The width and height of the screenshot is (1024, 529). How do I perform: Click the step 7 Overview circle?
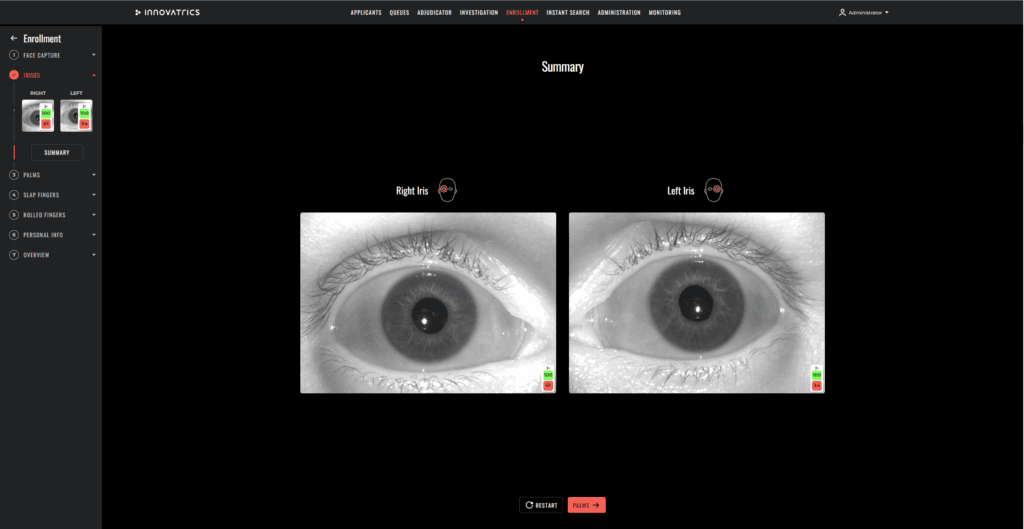[14, 255]
